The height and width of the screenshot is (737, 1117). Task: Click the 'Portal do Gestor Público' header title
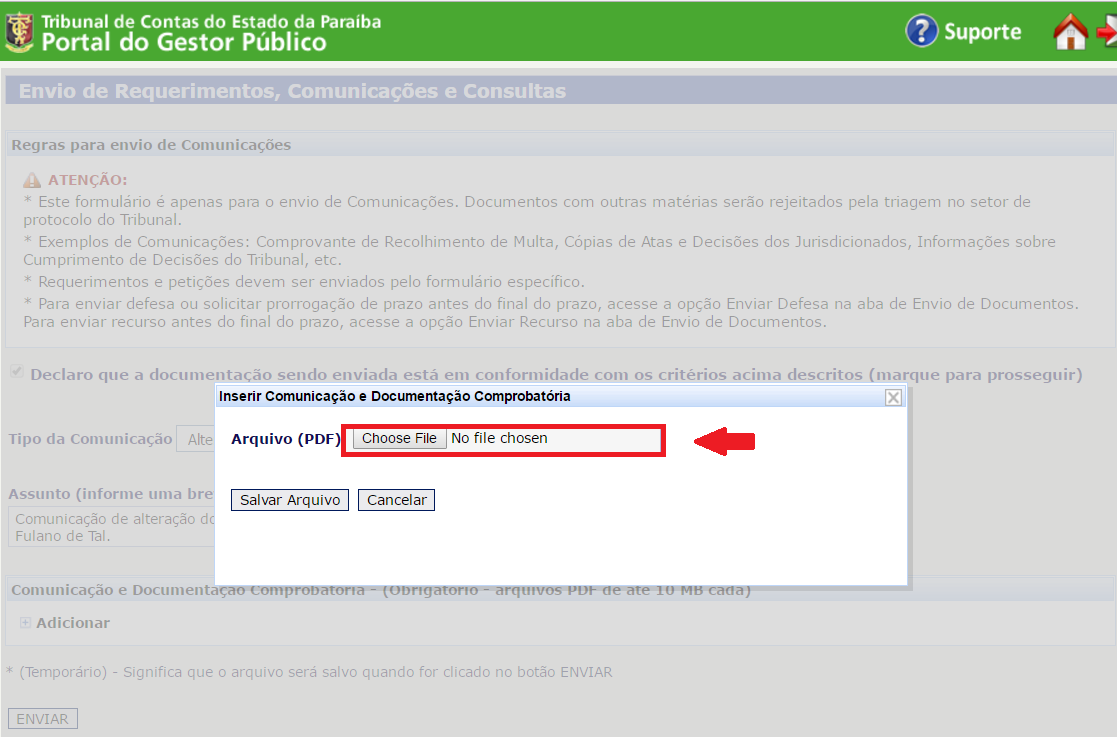pos(184,42)
